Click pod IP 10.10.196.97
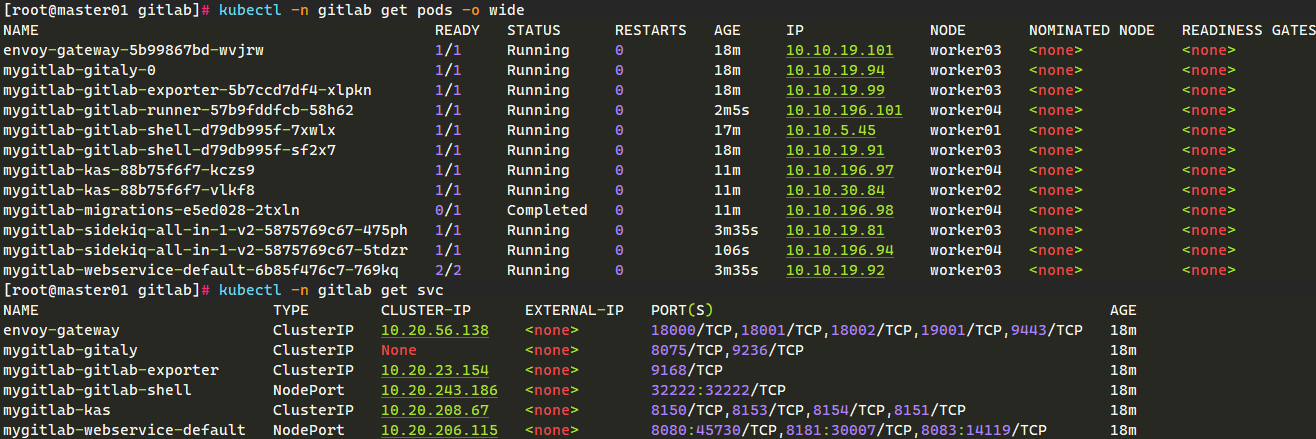 click(x=840, y=170)
